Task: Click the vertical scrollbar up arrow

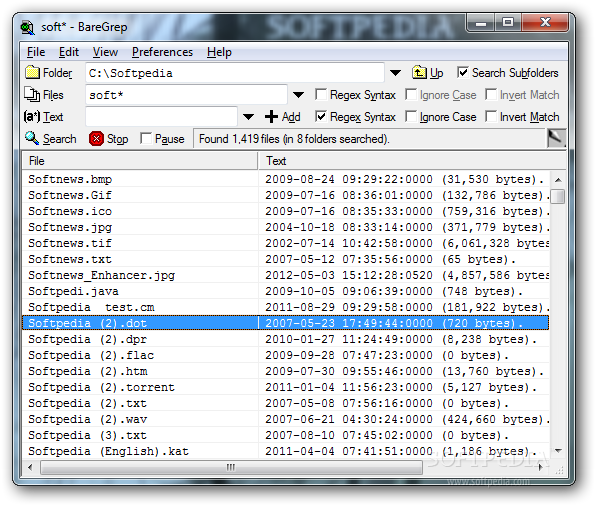Action: coord(558,179)
